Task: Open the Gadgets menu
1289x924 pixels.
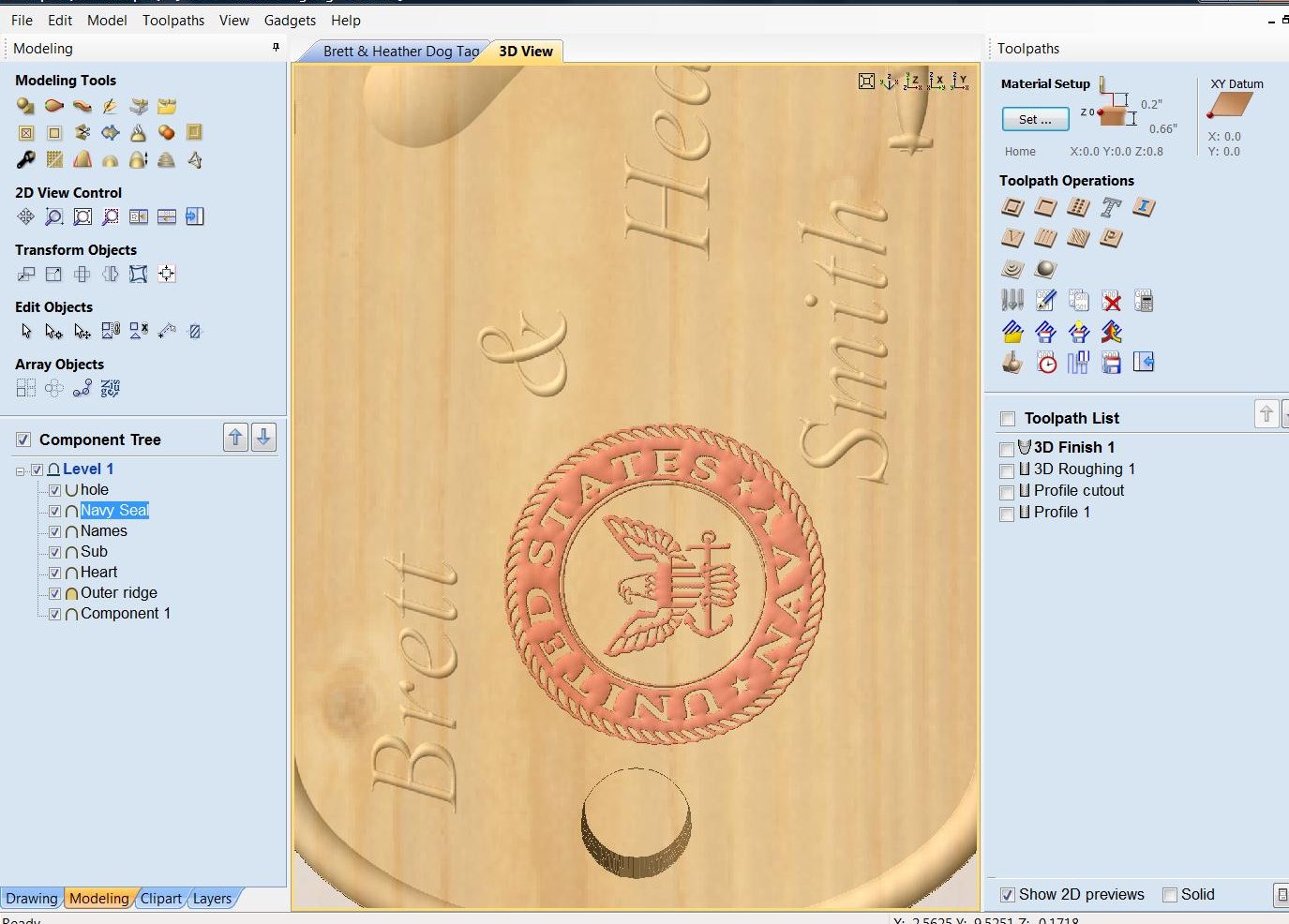Action: click(x=290, y=20)
